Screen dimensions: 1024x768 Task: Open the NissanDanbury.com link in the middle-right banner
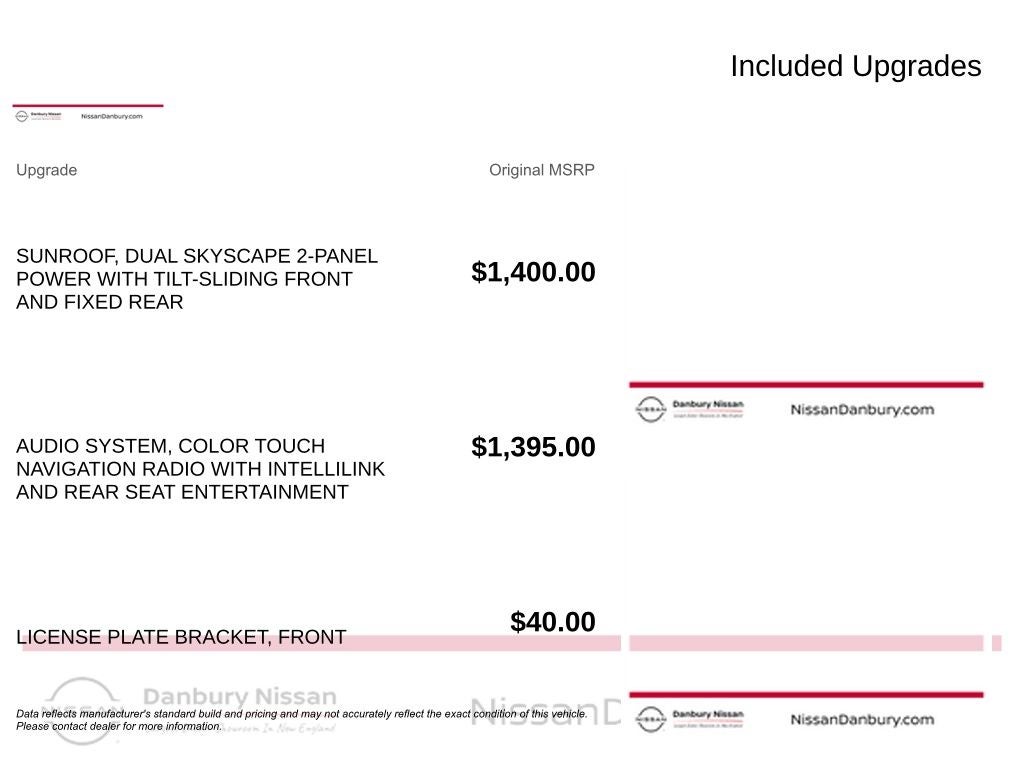tap(861, 409)
